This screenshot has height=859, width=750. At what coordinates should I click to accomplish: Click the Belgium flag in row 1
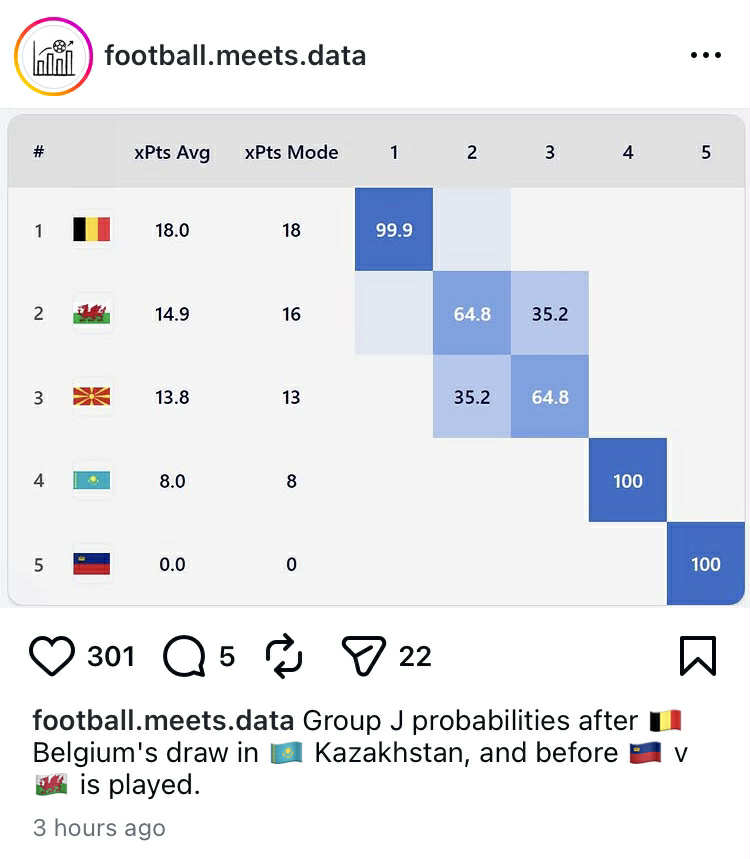[x=92, y=230]
